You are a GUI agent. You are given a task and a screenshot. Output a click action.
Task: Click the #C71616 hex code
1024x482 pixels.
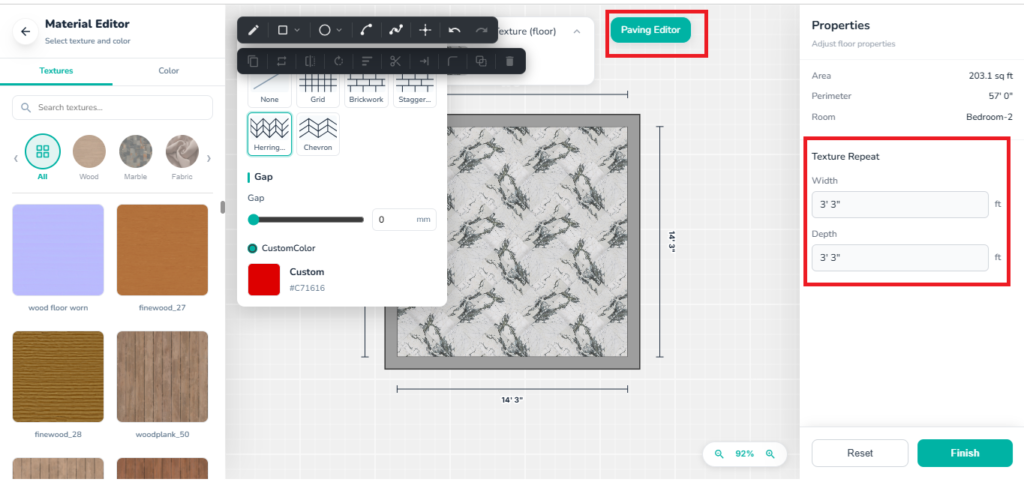click(307, 288)
